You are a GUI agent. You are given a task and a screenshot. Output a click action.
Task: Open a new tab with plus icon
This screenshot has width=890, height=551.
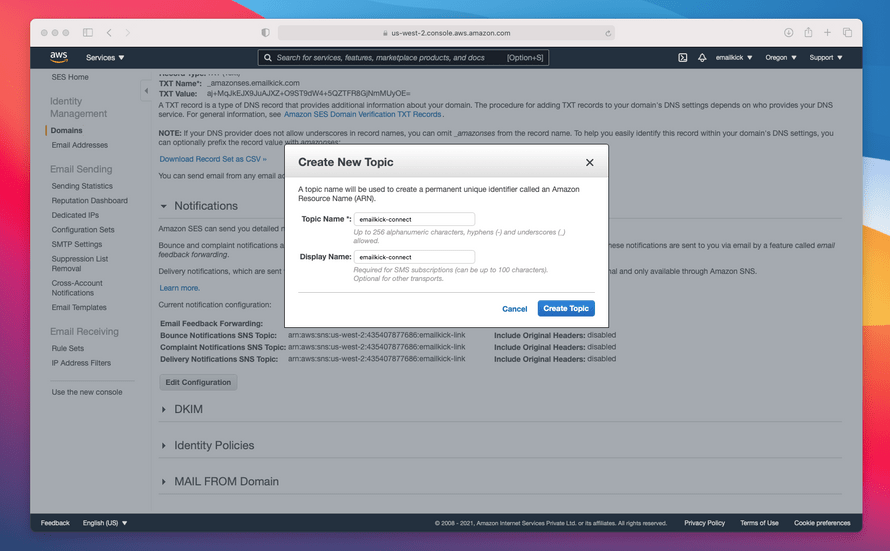828,33
